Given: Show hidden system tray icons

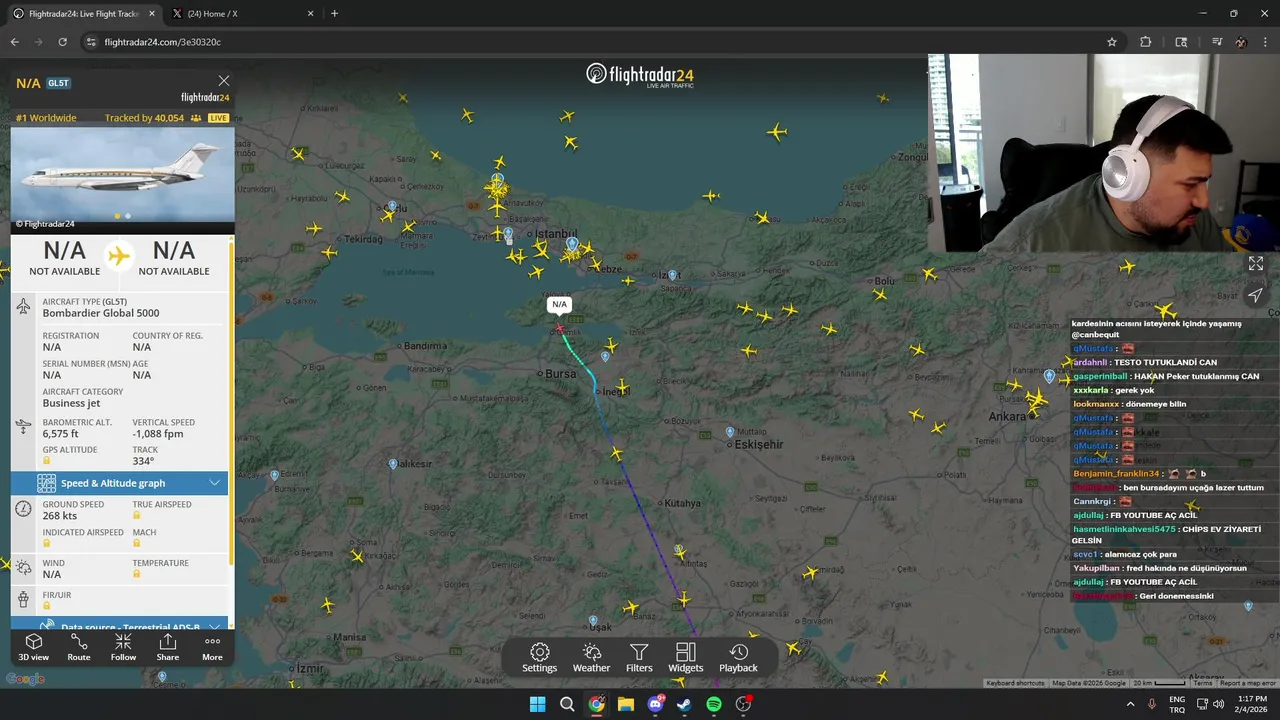Looking at the screenshot, I should [1131, 704].
